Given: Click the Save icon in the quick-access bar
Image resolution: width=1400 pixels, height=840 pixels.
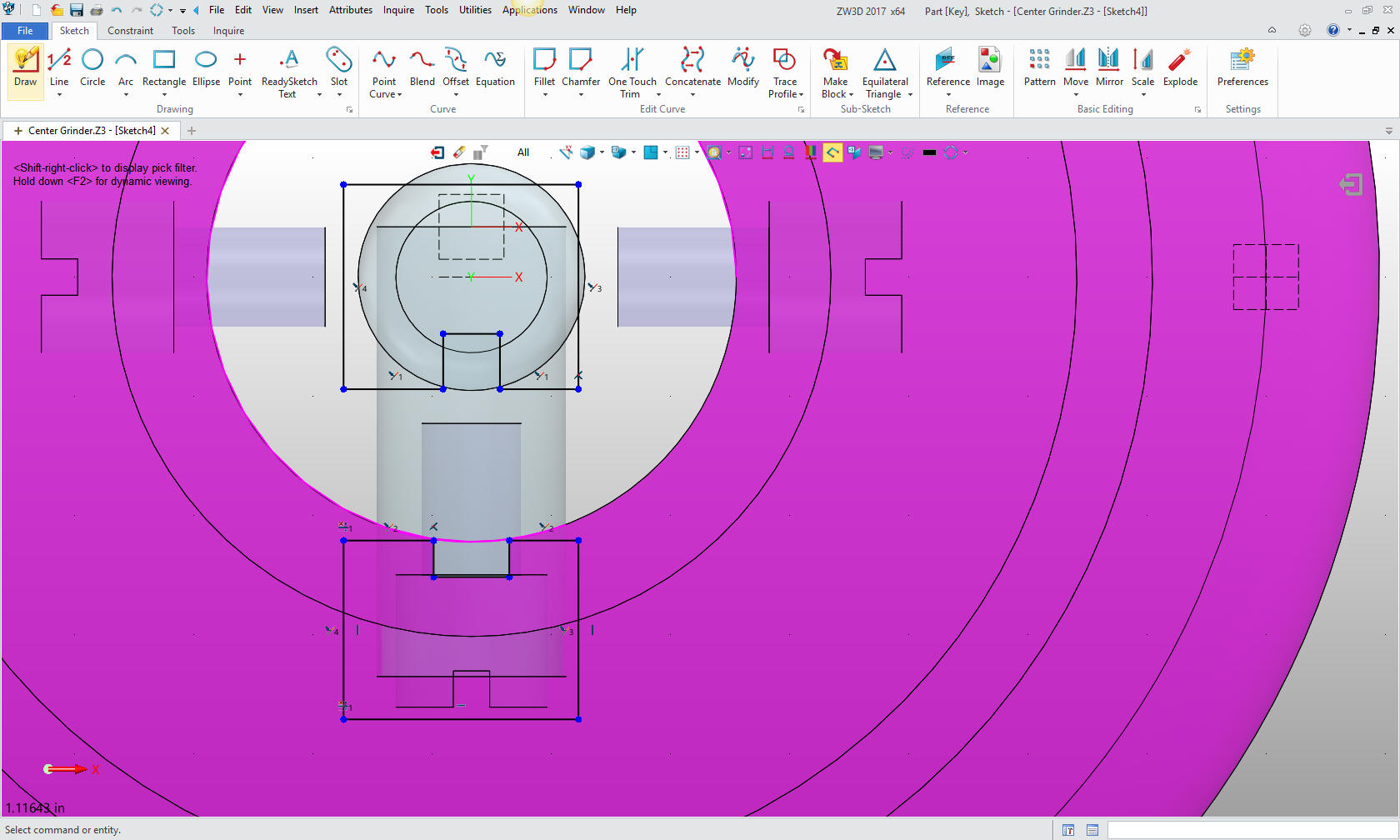Looking at the screenshot, I should coord(77,10).
